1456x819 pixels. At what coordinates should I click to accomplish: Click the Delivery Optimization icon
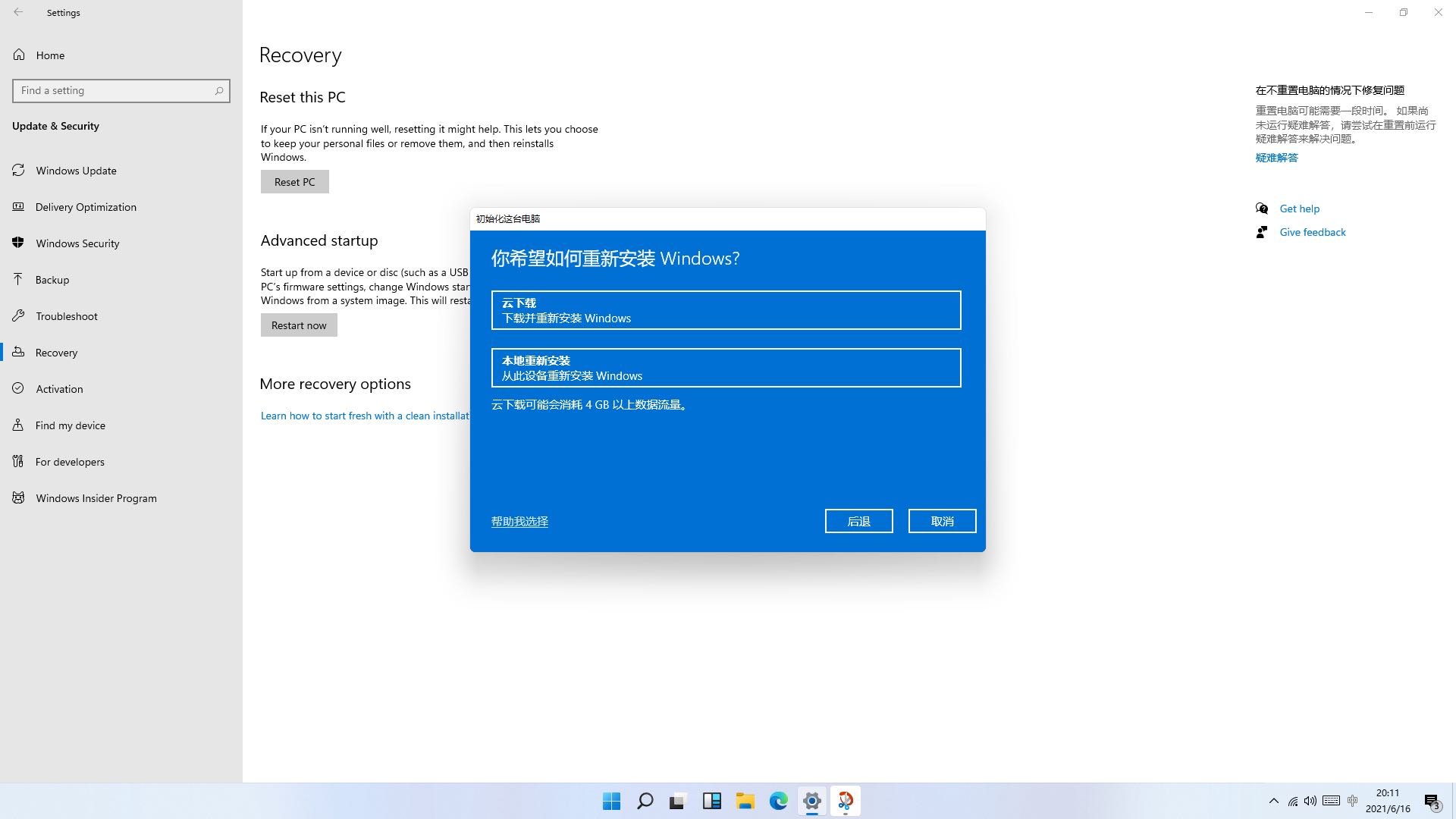(x=19, y=206)
